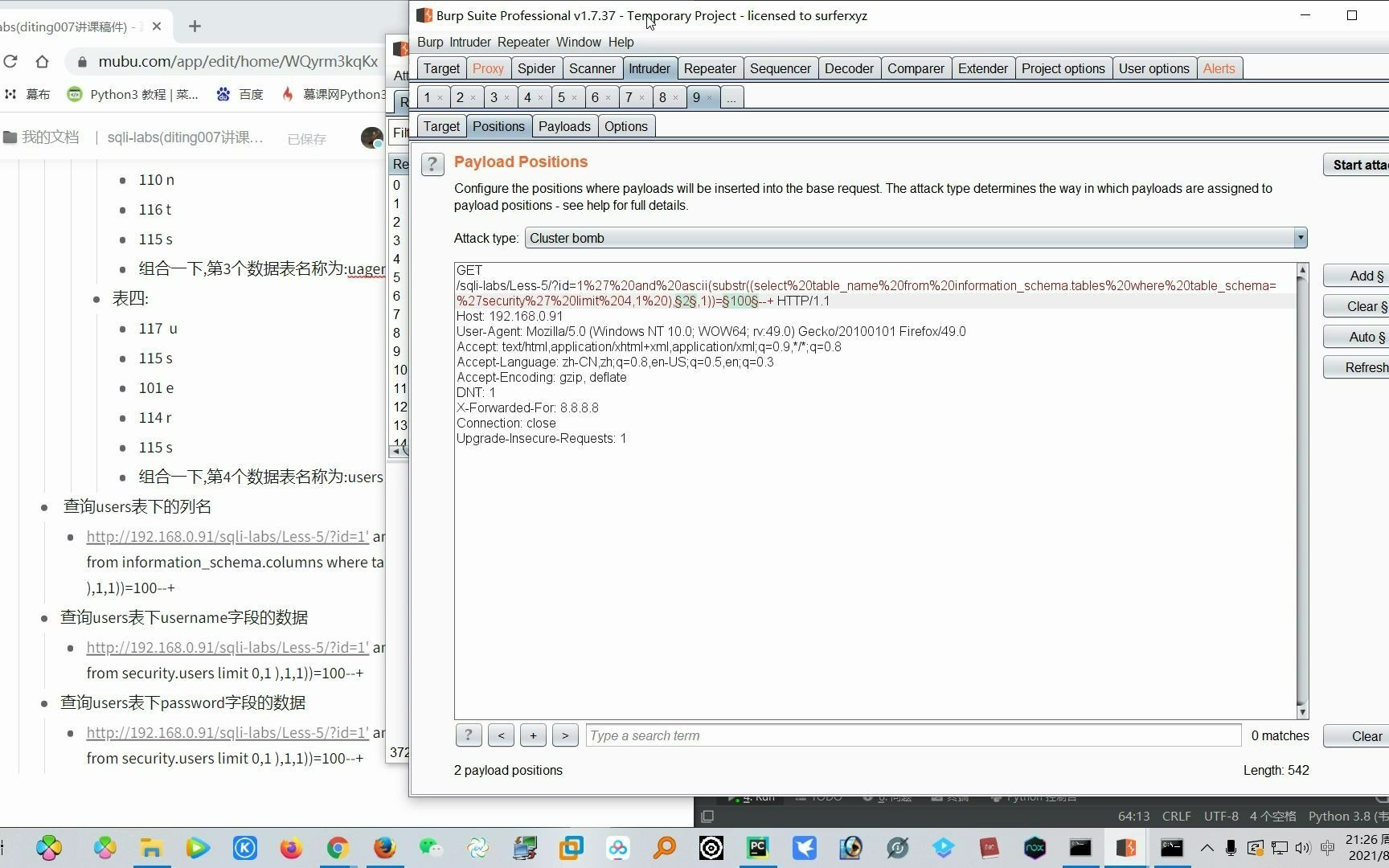Open the Window menu
The width and height of the screenshot is (1389, 868).
[x=578, y=42]
